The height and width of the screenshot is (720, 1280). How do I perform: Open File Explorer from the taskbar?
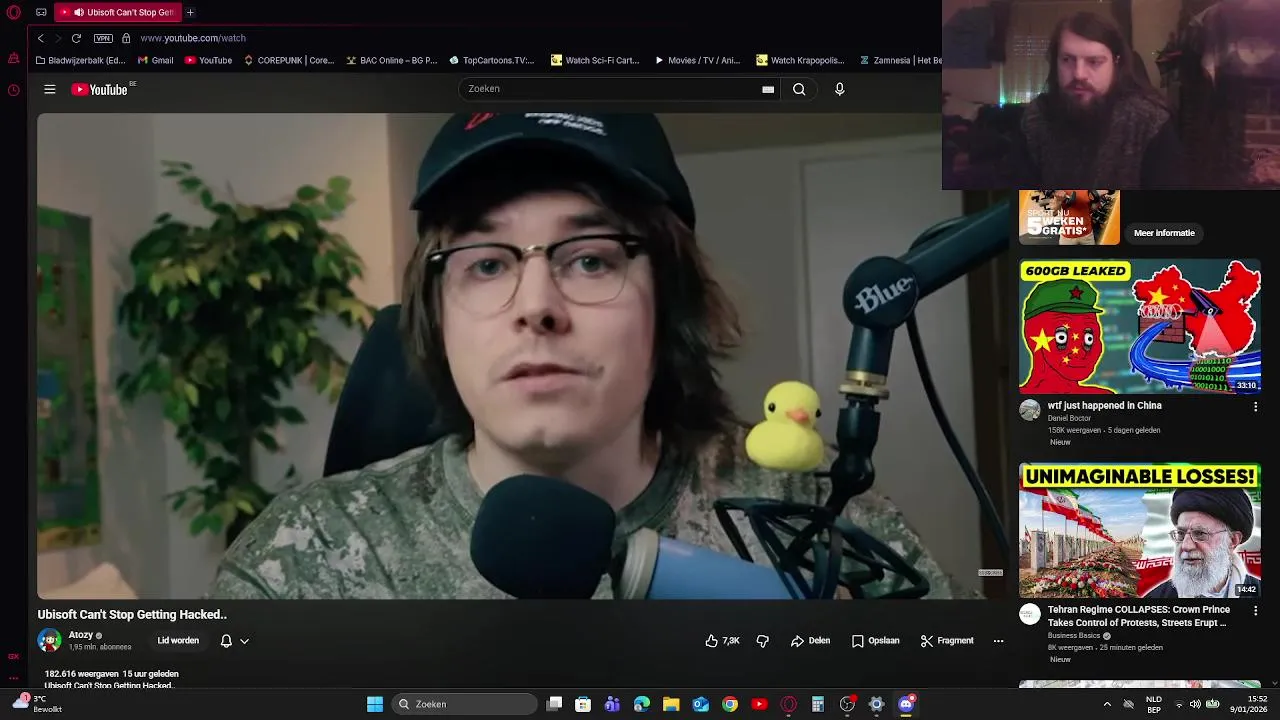(671, 704)
